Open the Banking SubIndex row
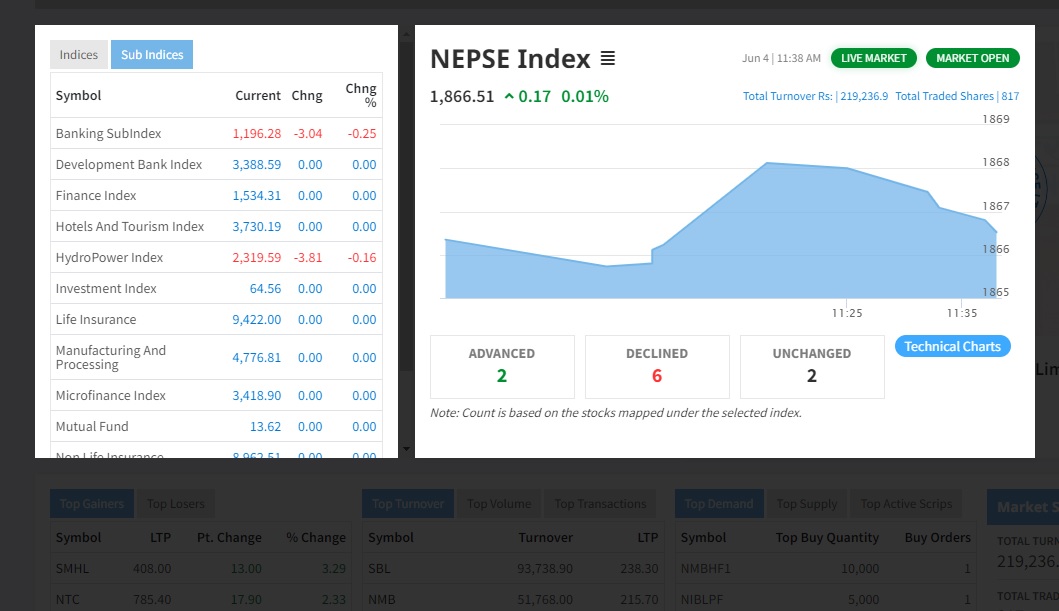The width and height of the screenshot is (1059, 611). [216, 134]
